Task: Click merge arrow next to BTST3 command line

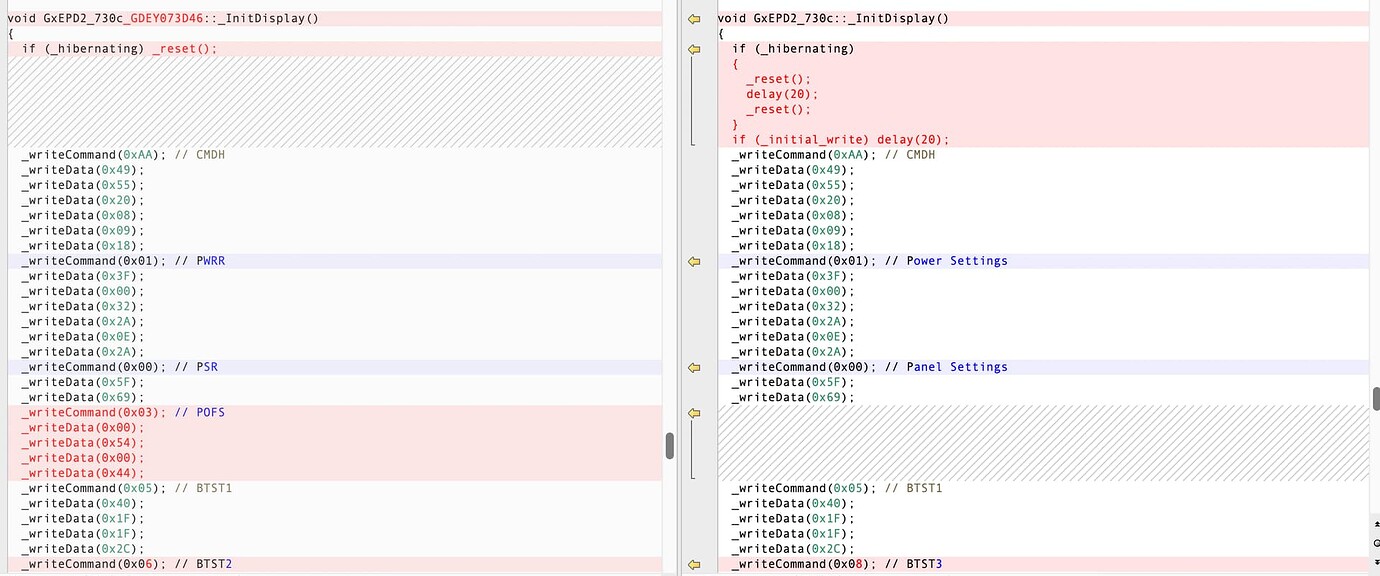Action: (x=694, y=564)
